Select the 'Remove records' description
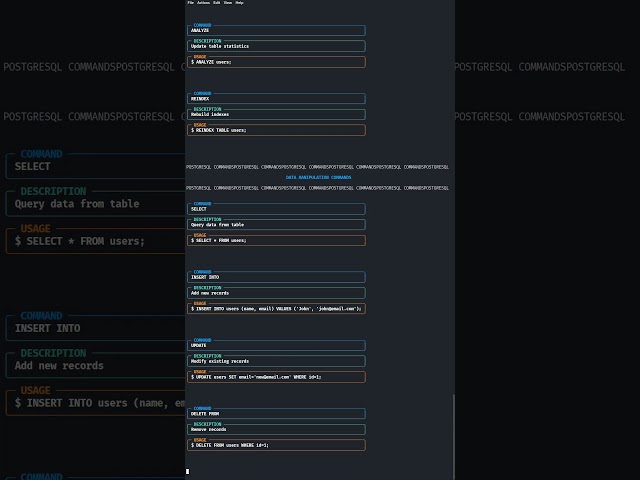Screen dimensions: 640x480 209,429
